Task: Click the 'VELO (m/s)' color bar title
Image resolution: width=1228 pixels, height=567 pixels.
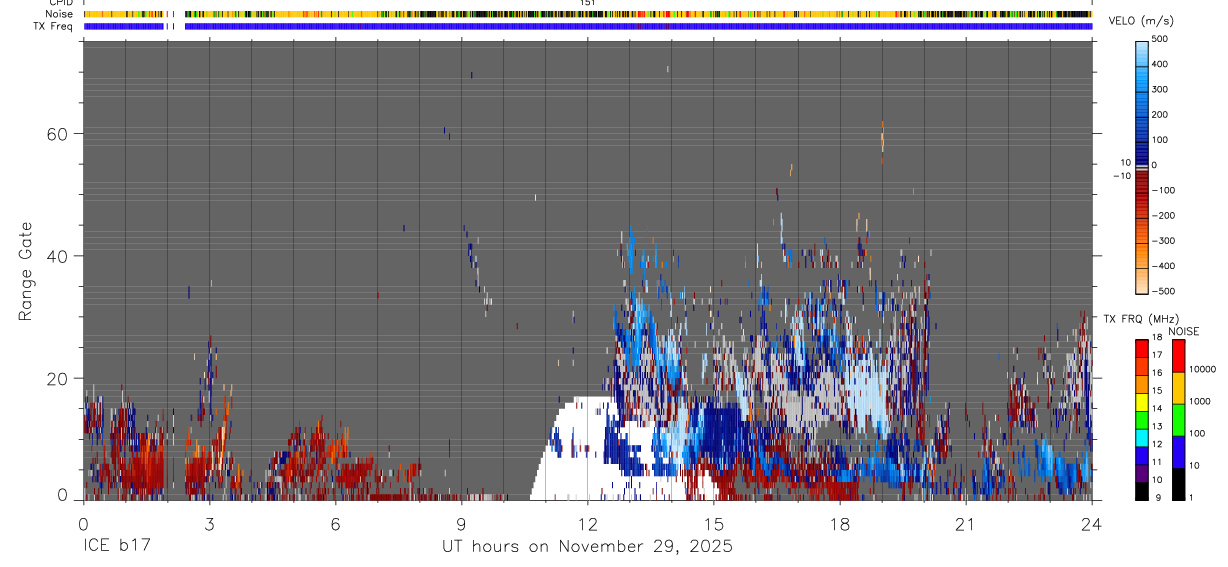Action: 1141,21
